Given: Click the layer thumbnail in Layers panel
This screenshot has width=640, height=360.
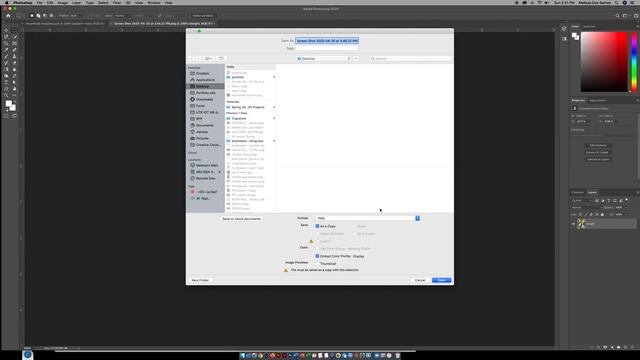Looking at the screenshot, I should (x=581, y=224).
